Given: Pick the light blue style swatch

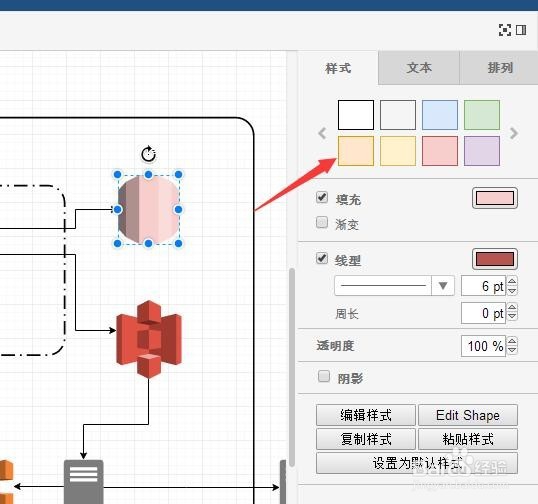Looking at the screenshot, I should (x=440, y=115).
